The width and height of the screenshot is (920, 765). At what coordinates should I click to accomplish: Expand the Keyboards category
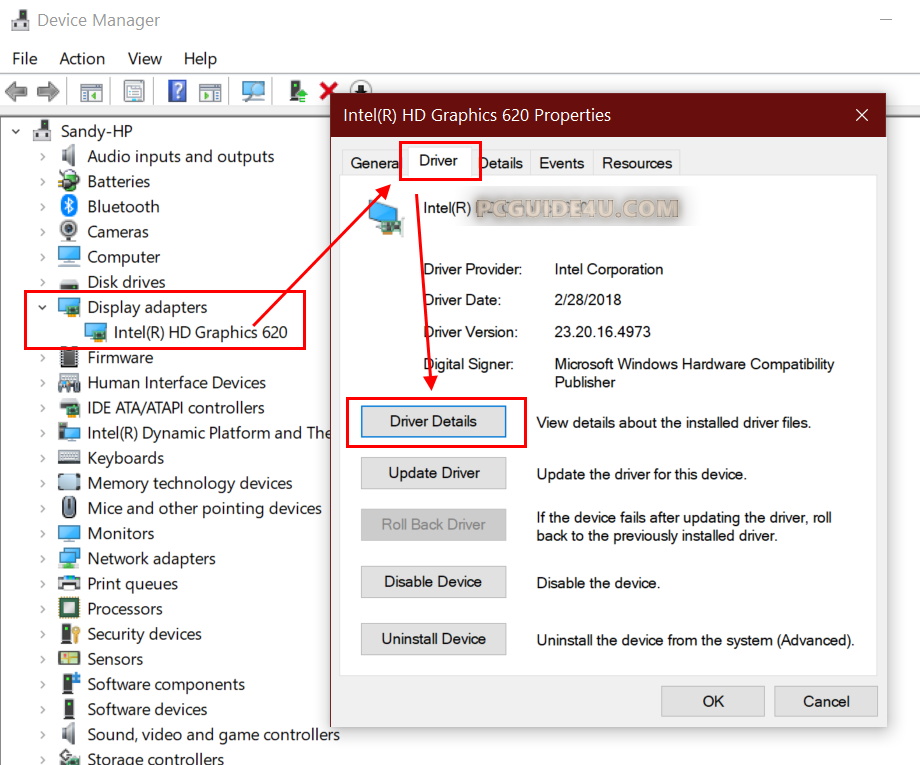42,459
